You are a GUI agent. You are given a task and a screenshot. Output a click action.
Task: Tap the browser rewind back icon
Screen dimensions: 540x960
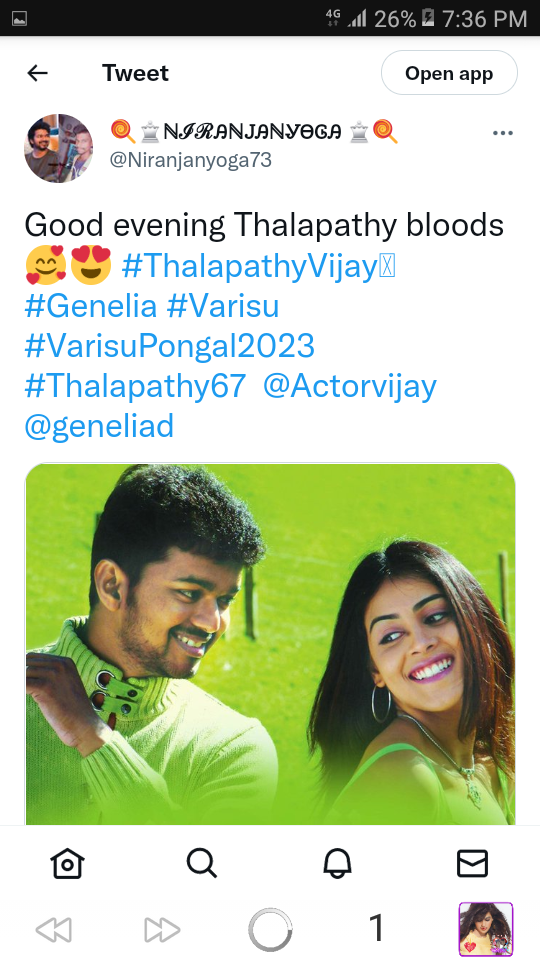click(54, 929)
